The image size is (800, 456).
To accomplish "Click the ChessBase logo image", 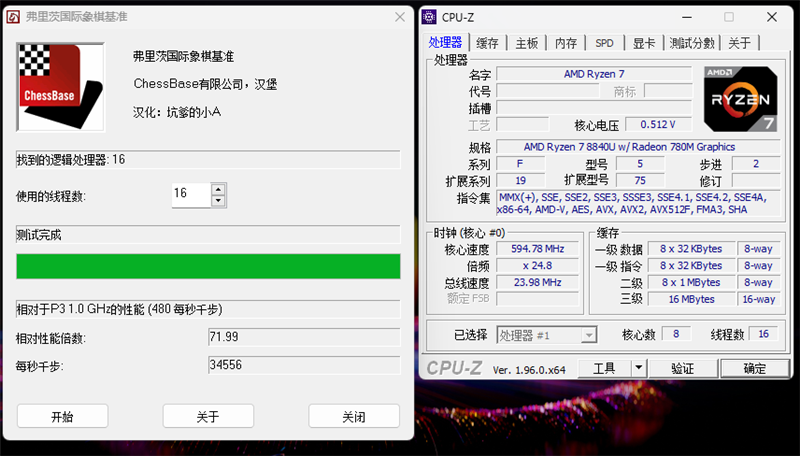I will [60, 87].
